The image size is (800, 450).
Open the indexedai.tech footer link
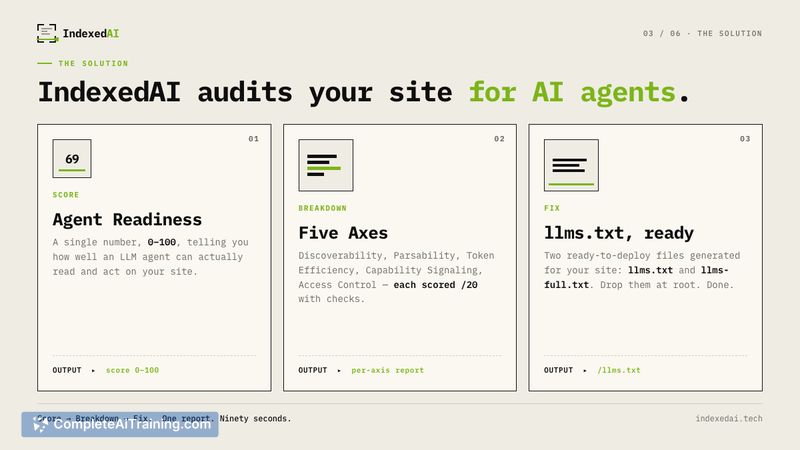tap(729, 418)
